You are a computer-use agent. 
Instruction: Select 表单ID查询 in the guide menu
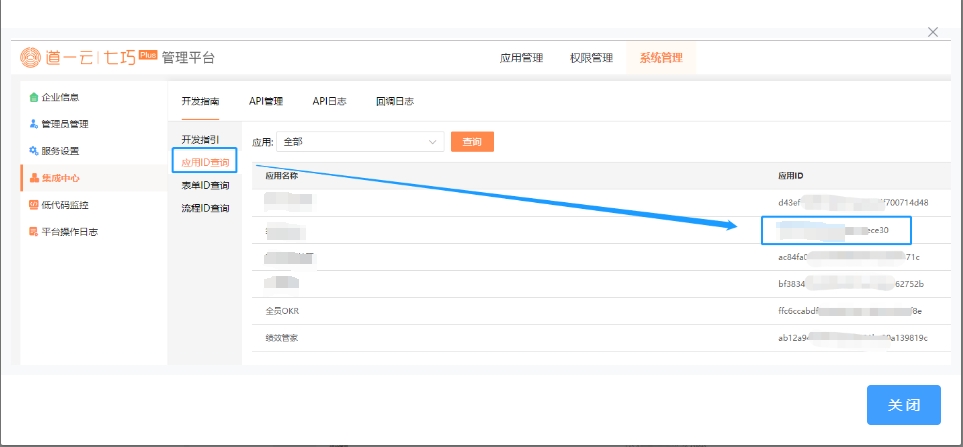(205, 185)
